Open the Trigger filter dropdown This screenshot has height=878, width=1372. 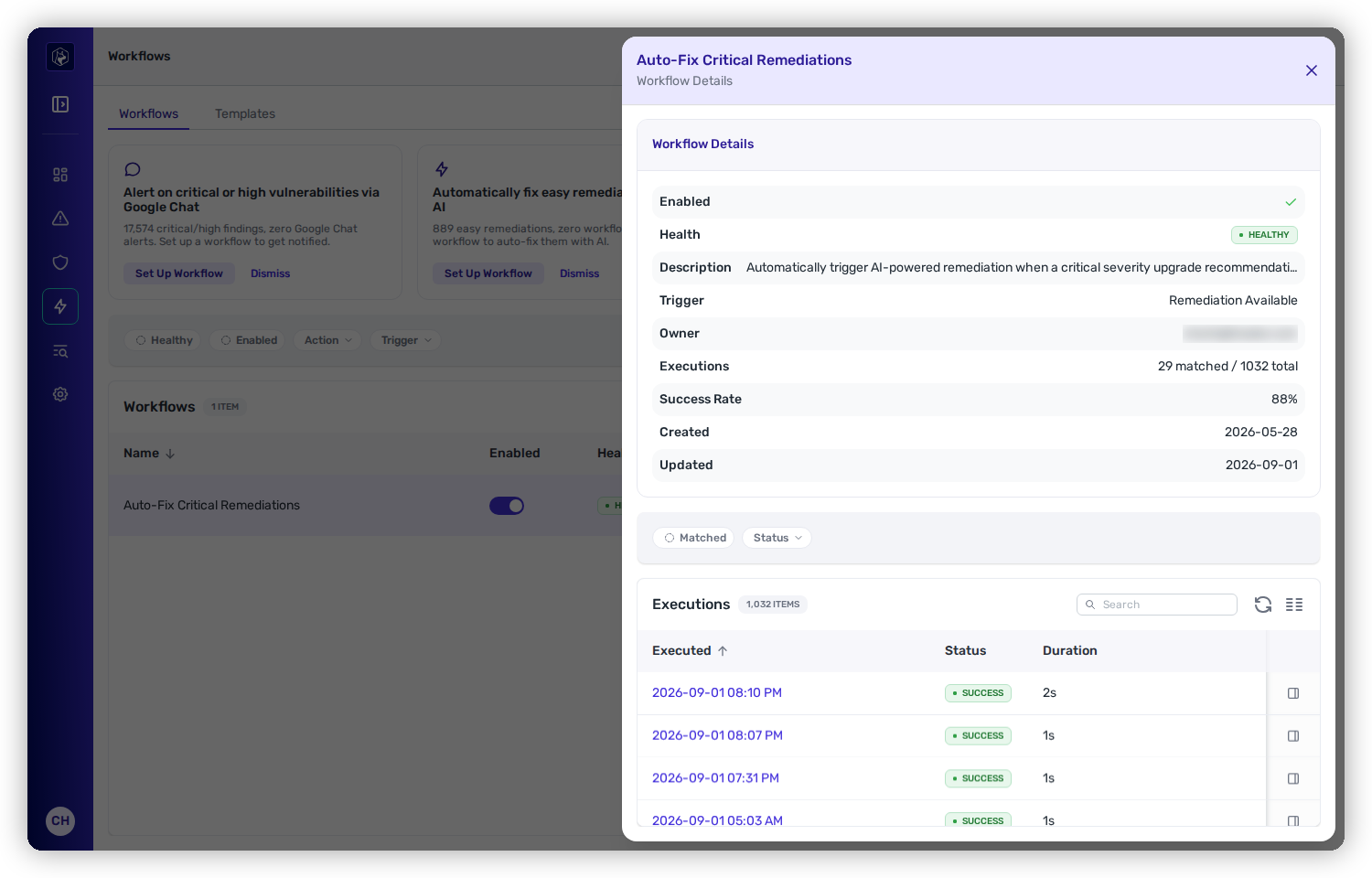click(406, 340)
